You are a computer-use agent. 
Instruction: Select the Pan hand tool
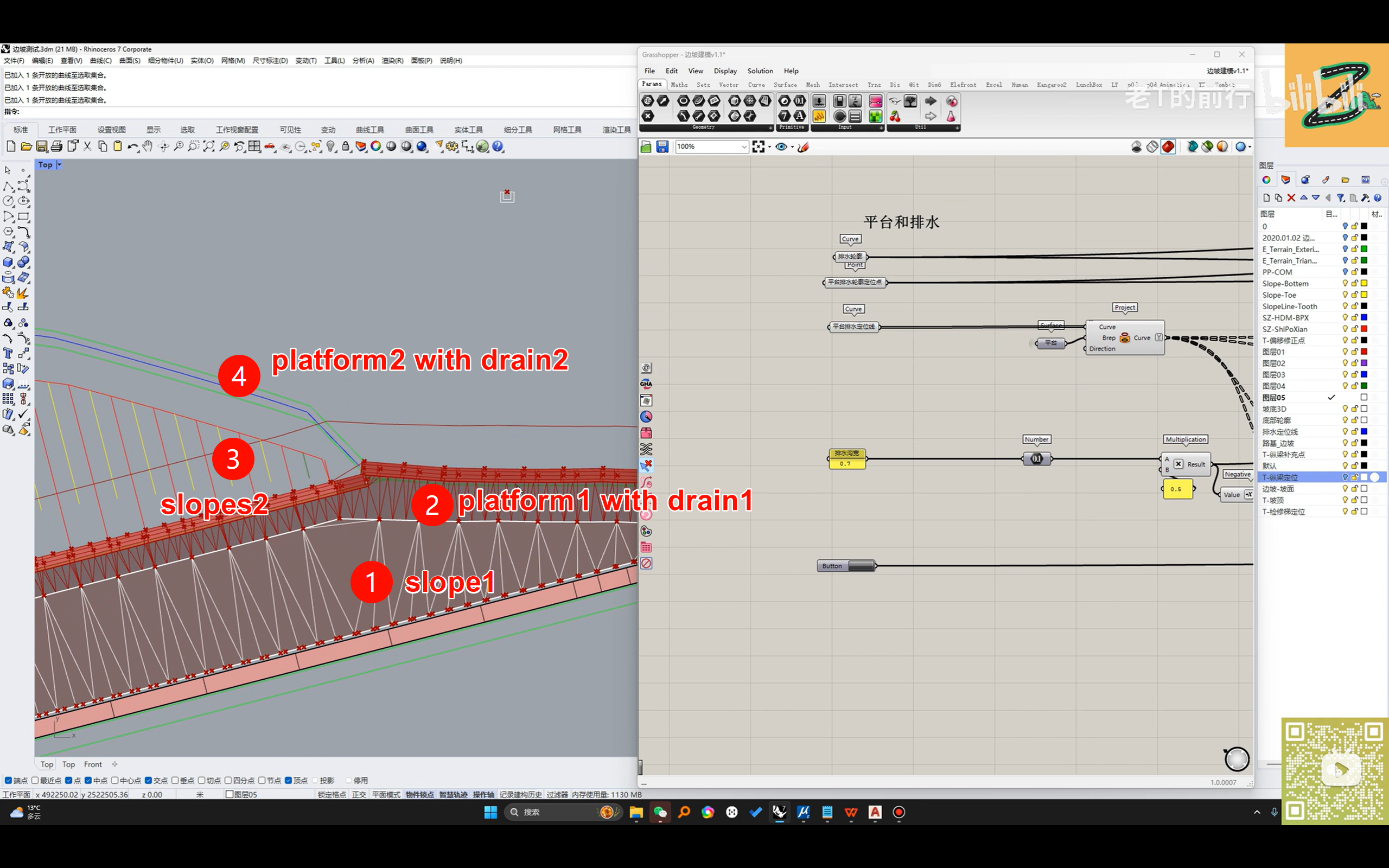coord(148,146)
